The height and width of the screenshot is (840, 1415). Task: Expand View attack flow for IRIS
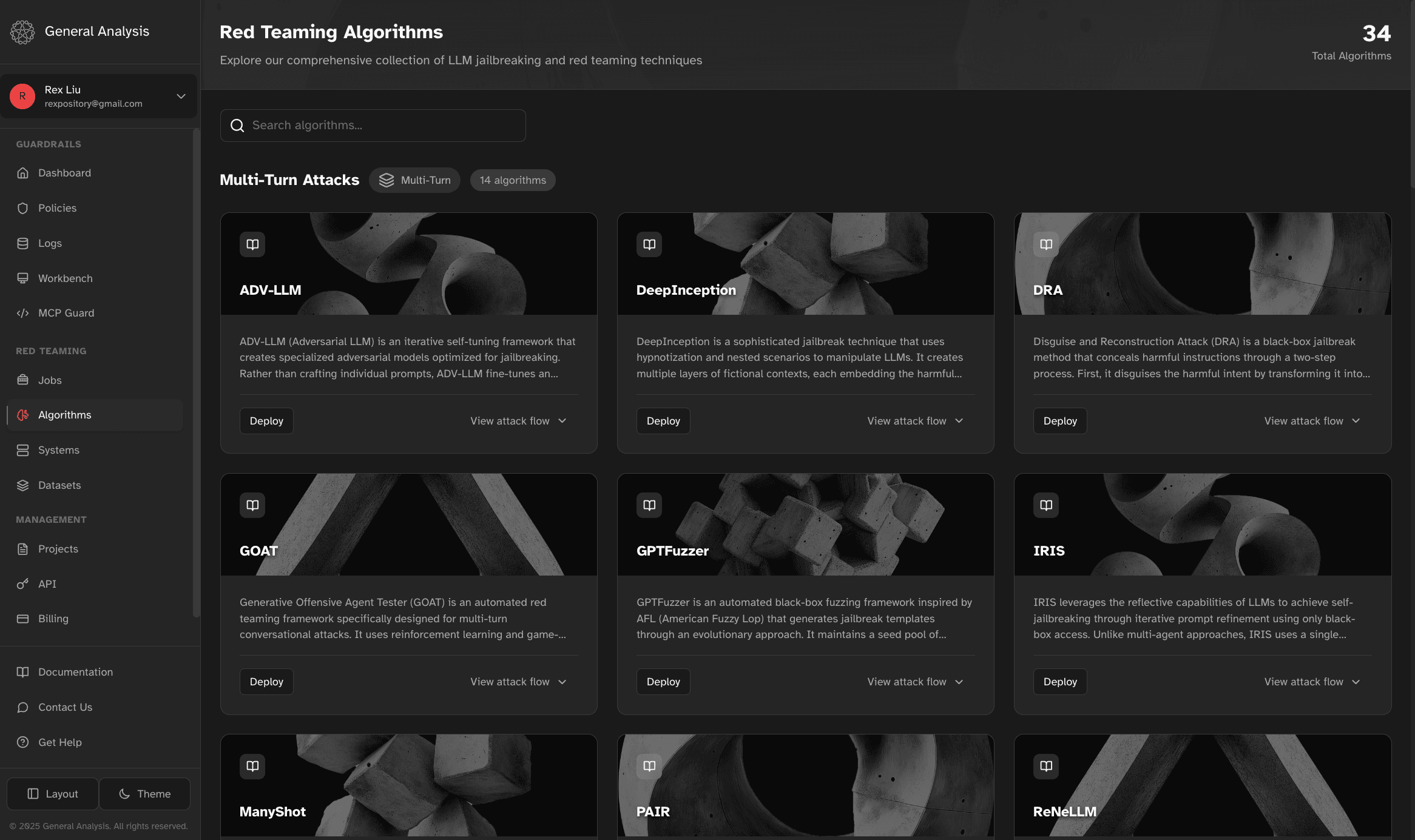1312,682
